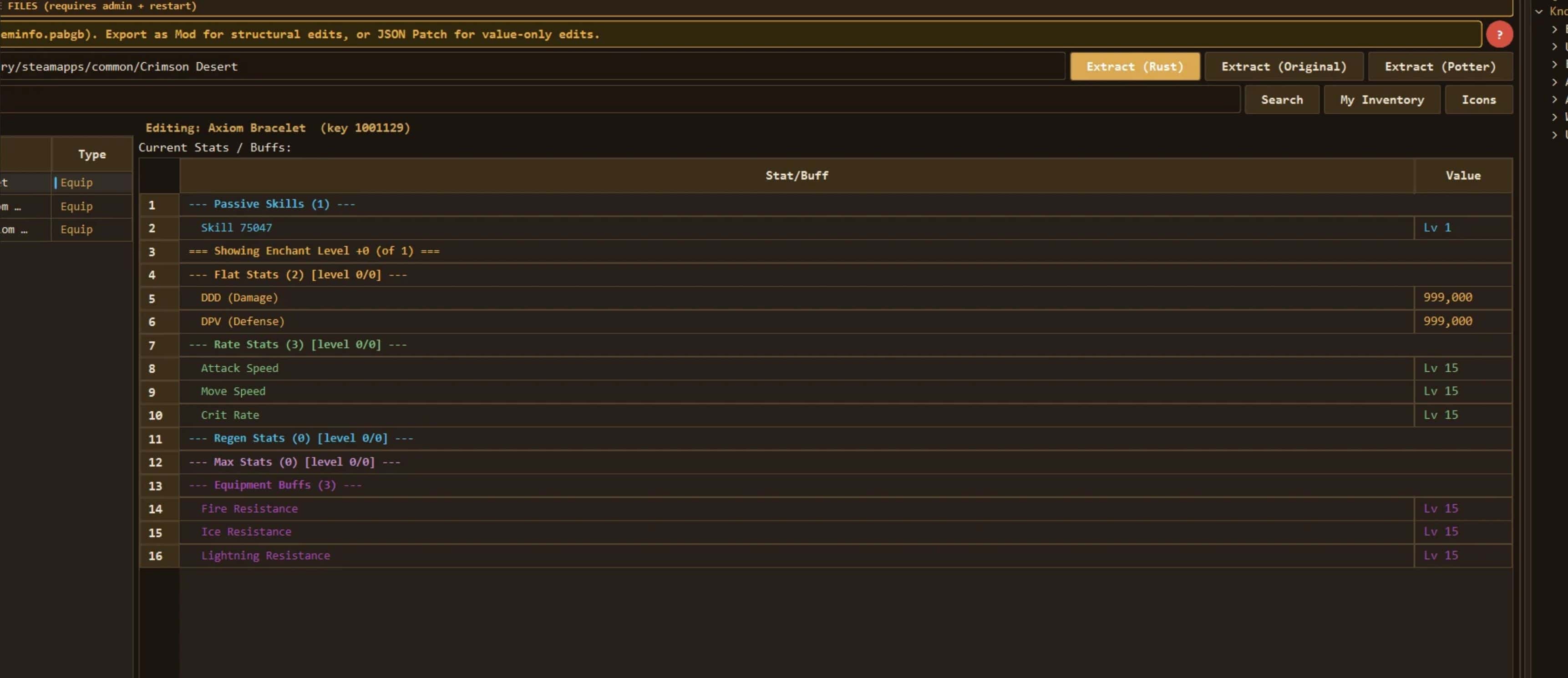Click the game path field containing Crimson Desert

pyautogui.click(x=529, y=66)
